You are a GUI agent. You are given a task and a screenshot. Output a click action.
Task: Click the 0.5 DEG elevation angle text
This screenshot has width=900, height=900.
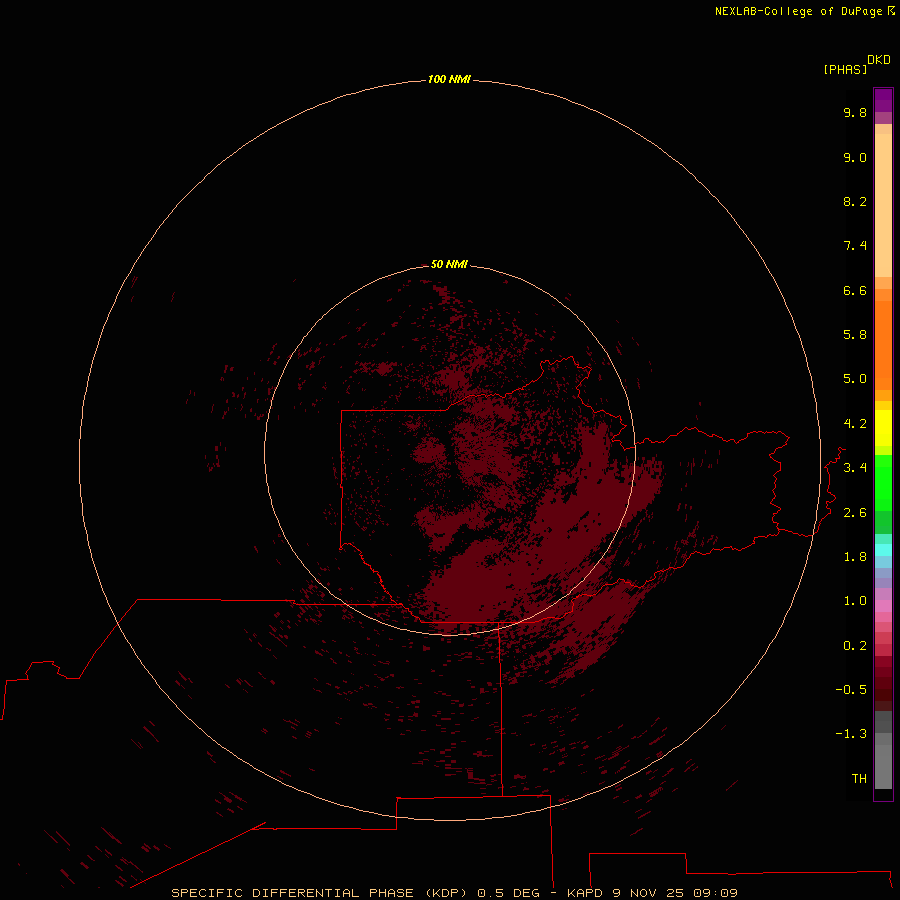click(x=509, y=893)
